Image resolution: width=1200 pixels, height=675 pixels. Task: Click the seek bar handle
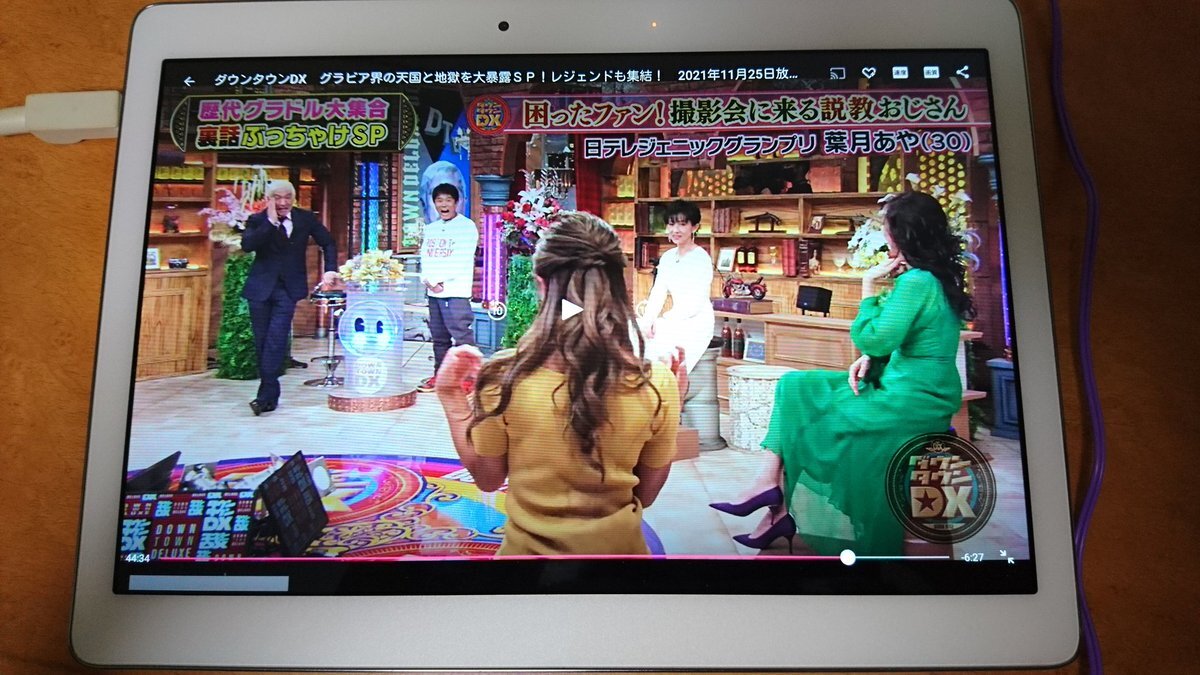[x=847, y=557]
